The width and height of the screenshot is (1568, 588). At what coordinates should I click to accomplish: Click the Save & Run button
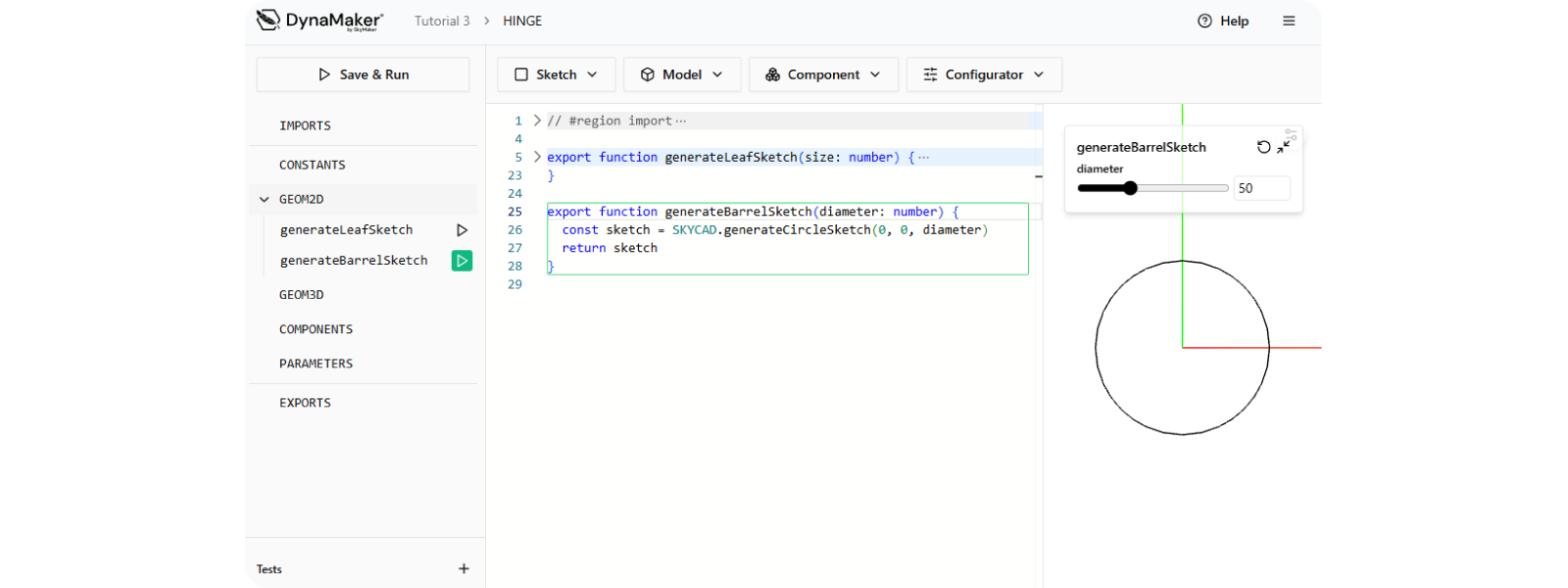[x=363, y=74]
